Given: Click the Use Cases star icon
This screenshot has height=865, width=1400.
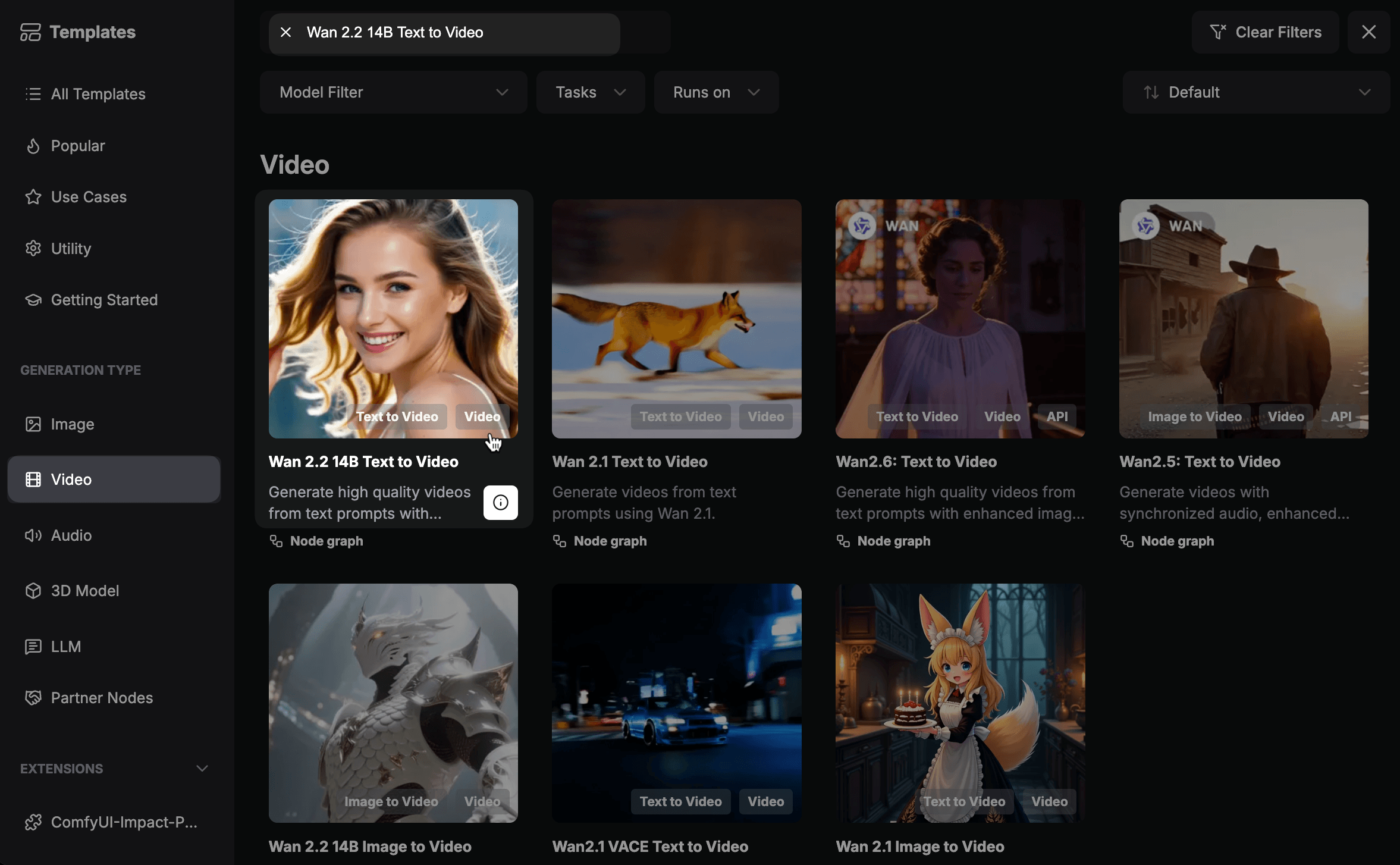Looking at the screenshot, I should [33, 197].
